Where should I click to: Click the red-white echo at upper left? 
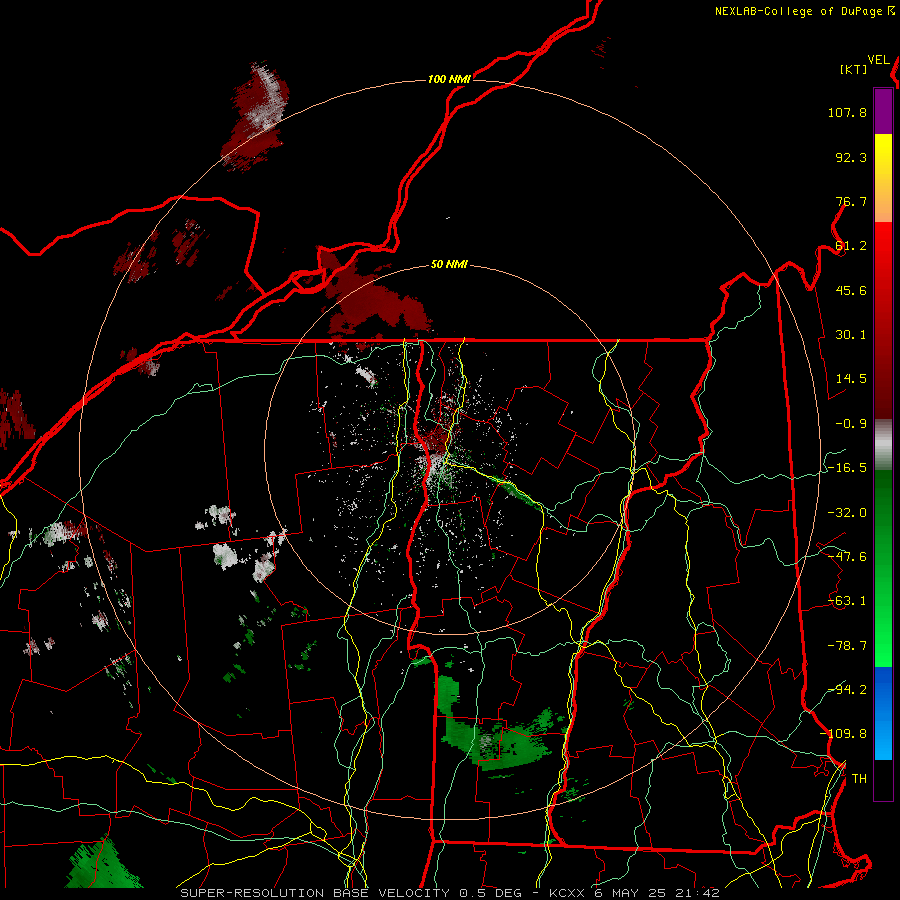pos(256,117)
